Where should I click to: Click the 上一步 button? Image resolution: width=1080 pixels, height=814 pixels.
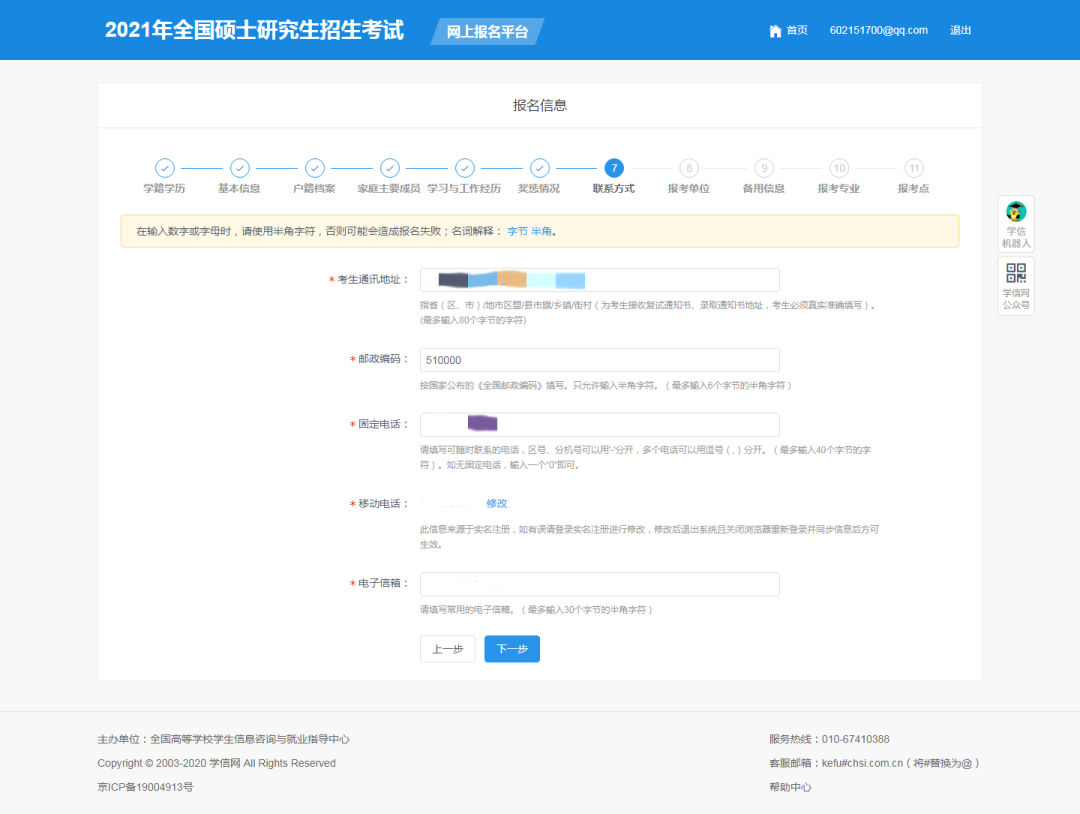coord(447,648)
